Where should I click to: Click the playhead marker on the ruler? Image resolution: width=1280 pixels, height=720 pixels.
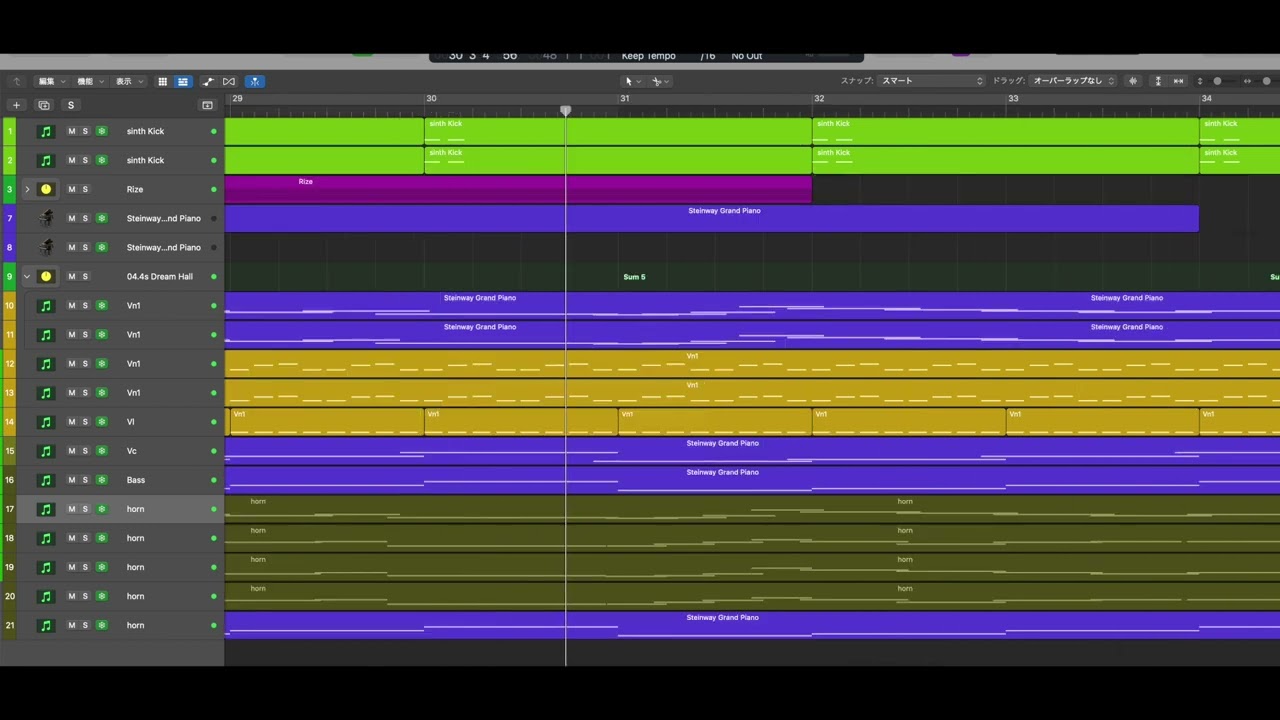coord(566,111)
